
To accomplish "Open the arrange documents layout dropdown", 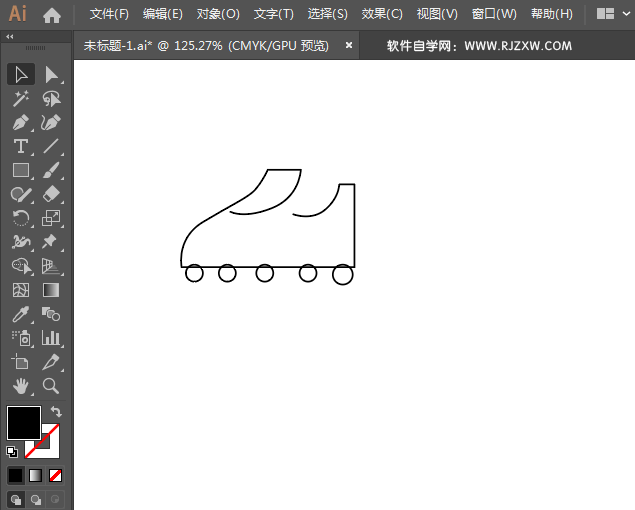I will [x=613, y=14].
